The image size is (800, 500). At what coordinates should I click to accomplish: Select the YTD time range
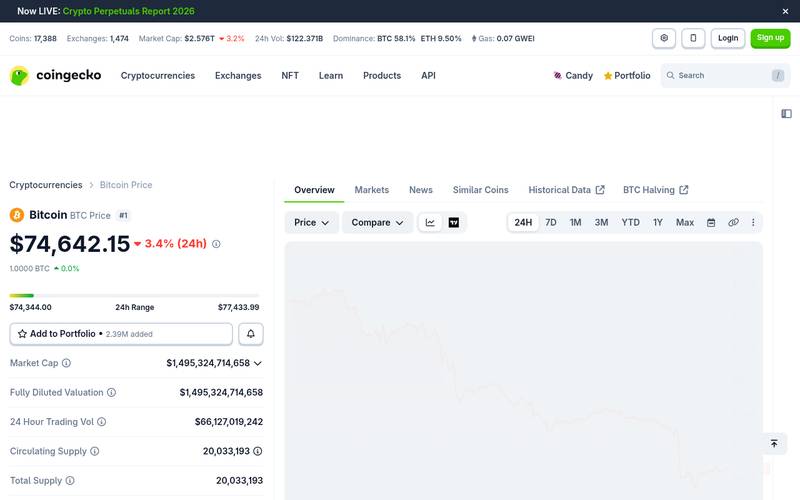pos(630,222)
